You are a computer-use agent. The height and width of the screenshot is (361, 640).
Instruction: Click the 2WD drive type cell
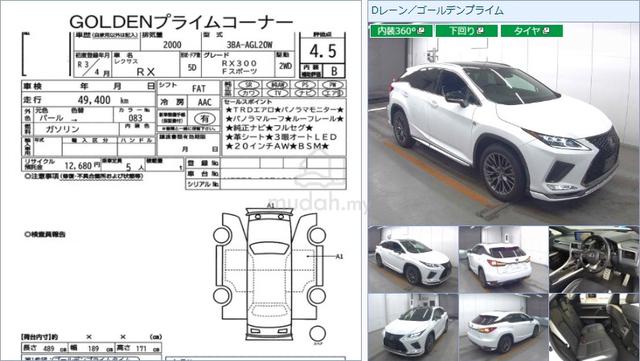(285, 66)
